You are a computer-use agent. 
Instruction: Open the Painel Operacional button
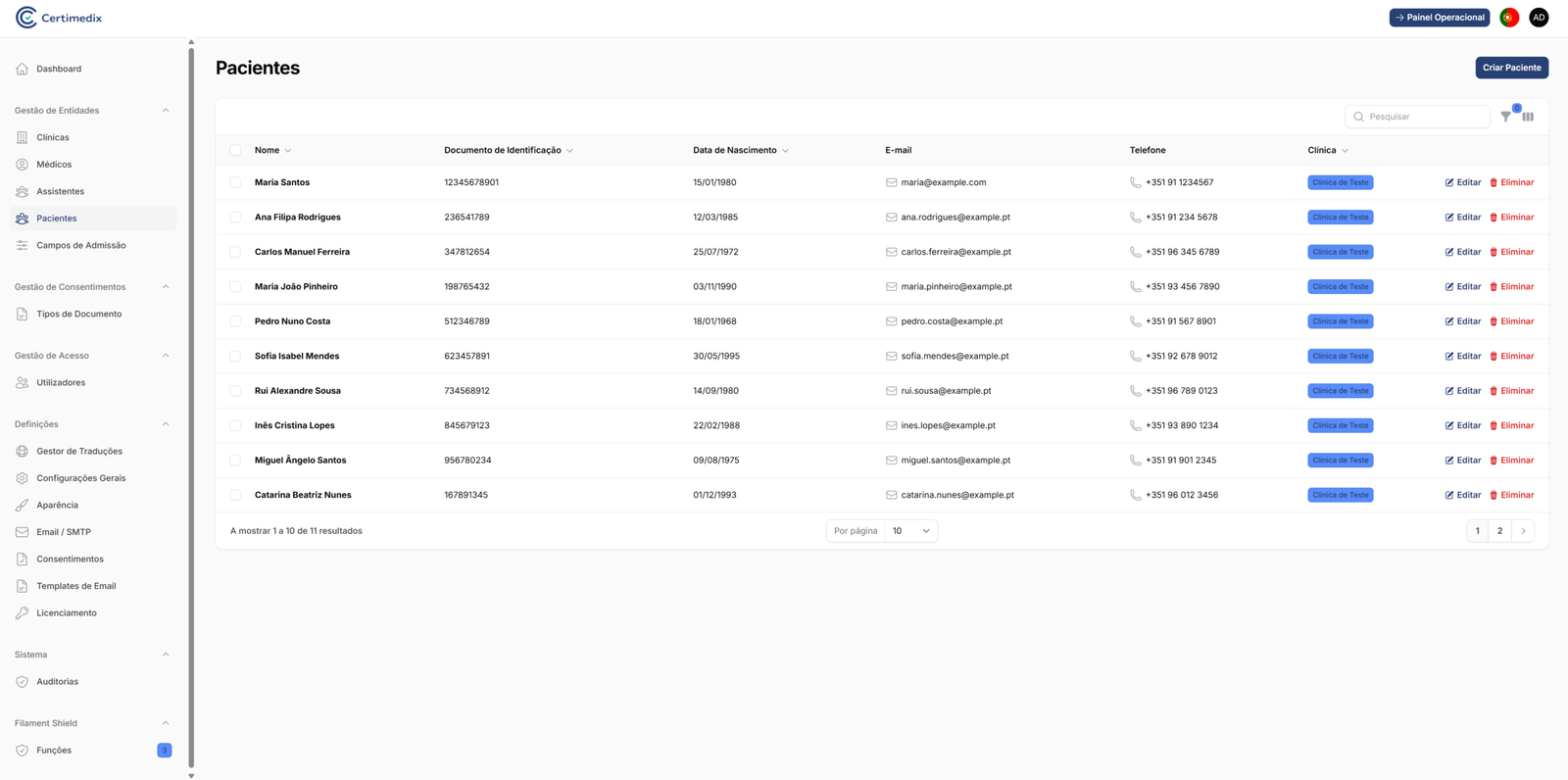[1439, 18]
